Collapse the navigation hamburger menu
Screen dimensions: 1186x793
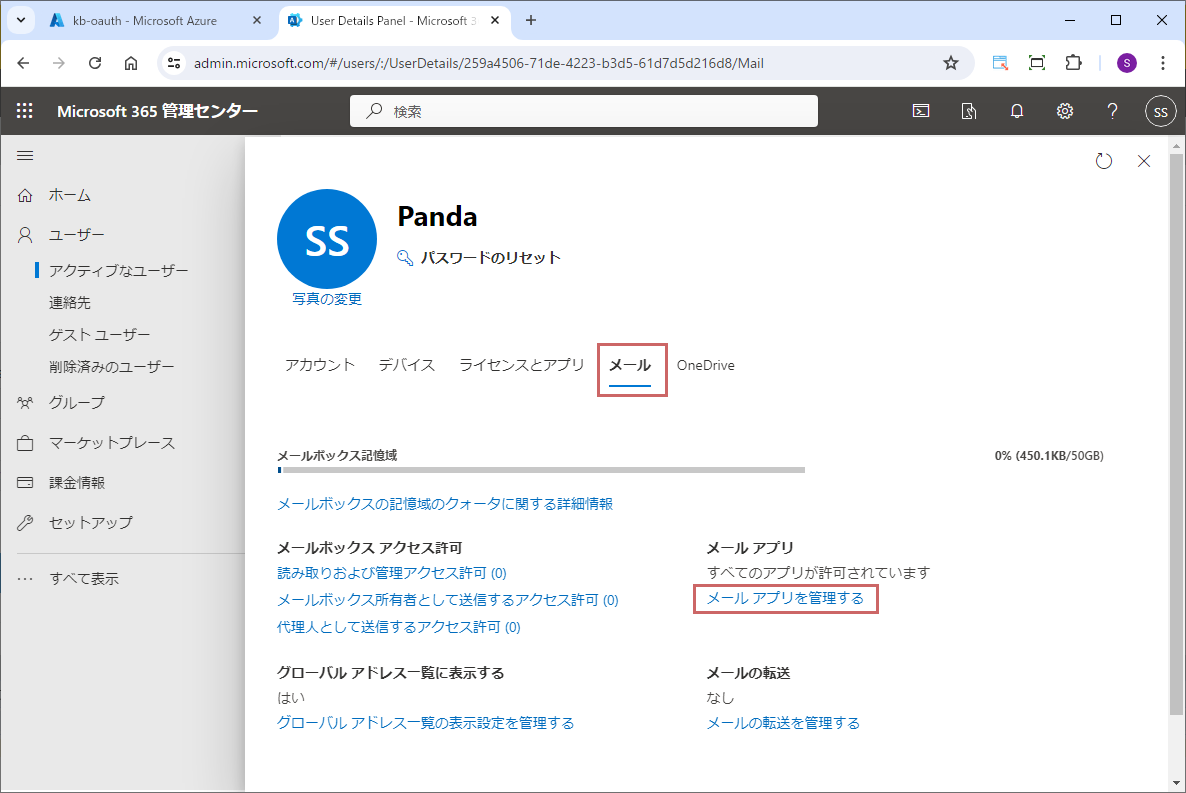[x=25, y=156]
